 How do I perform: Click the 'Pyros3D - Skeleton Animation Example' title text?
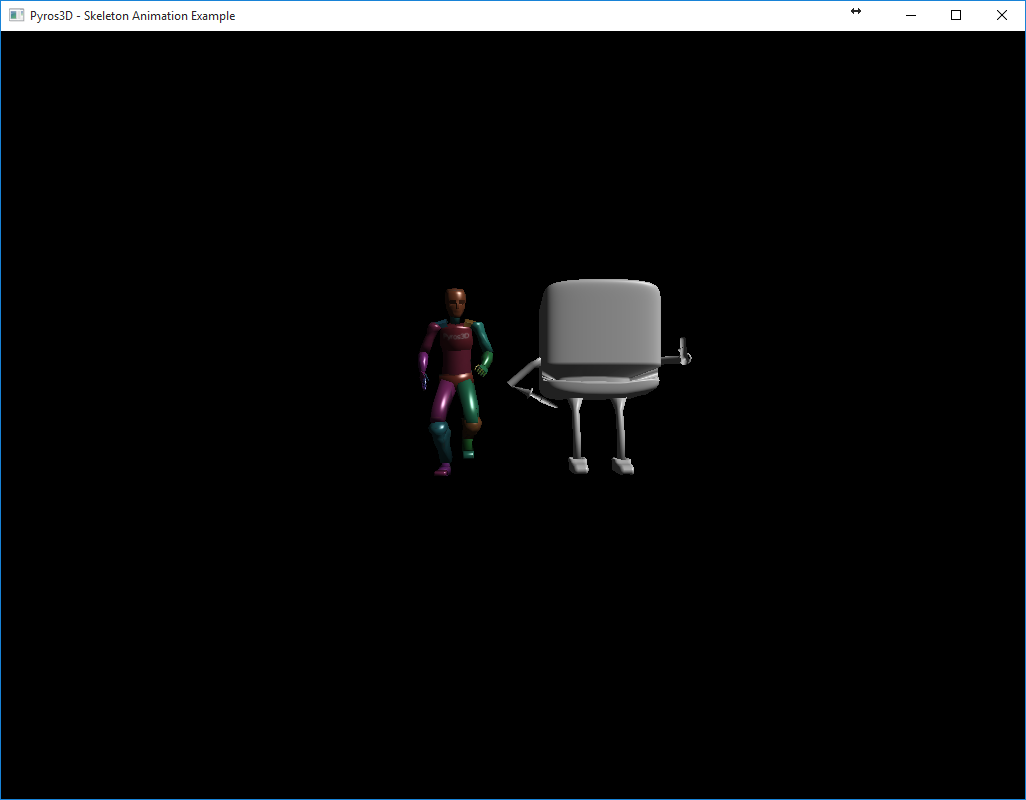pos(132,16)
